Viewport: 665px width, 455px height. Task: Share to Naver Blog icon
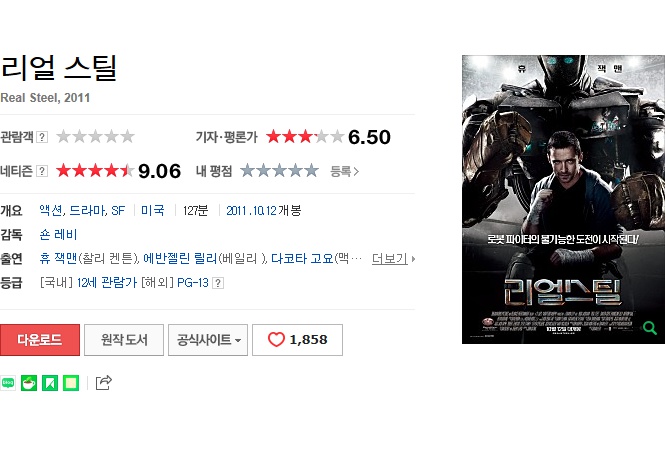8,383
